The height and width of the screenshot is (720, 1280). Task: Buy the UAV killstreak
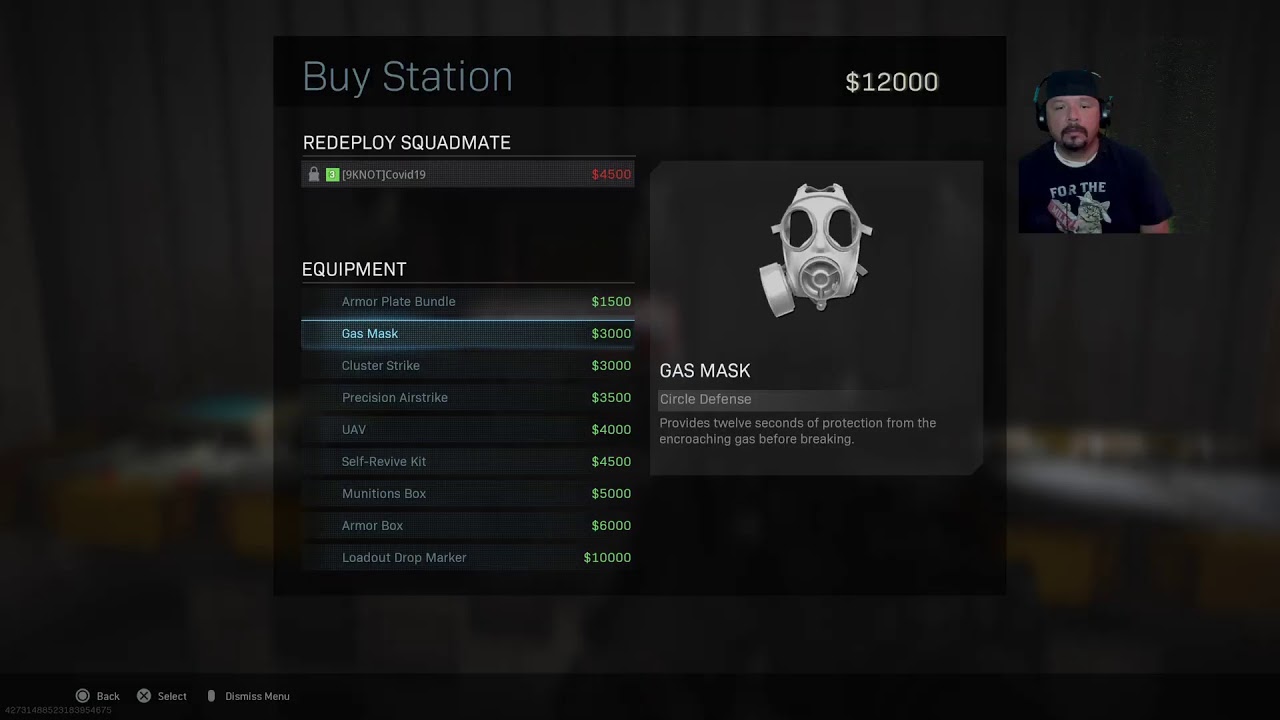point(468,429)
